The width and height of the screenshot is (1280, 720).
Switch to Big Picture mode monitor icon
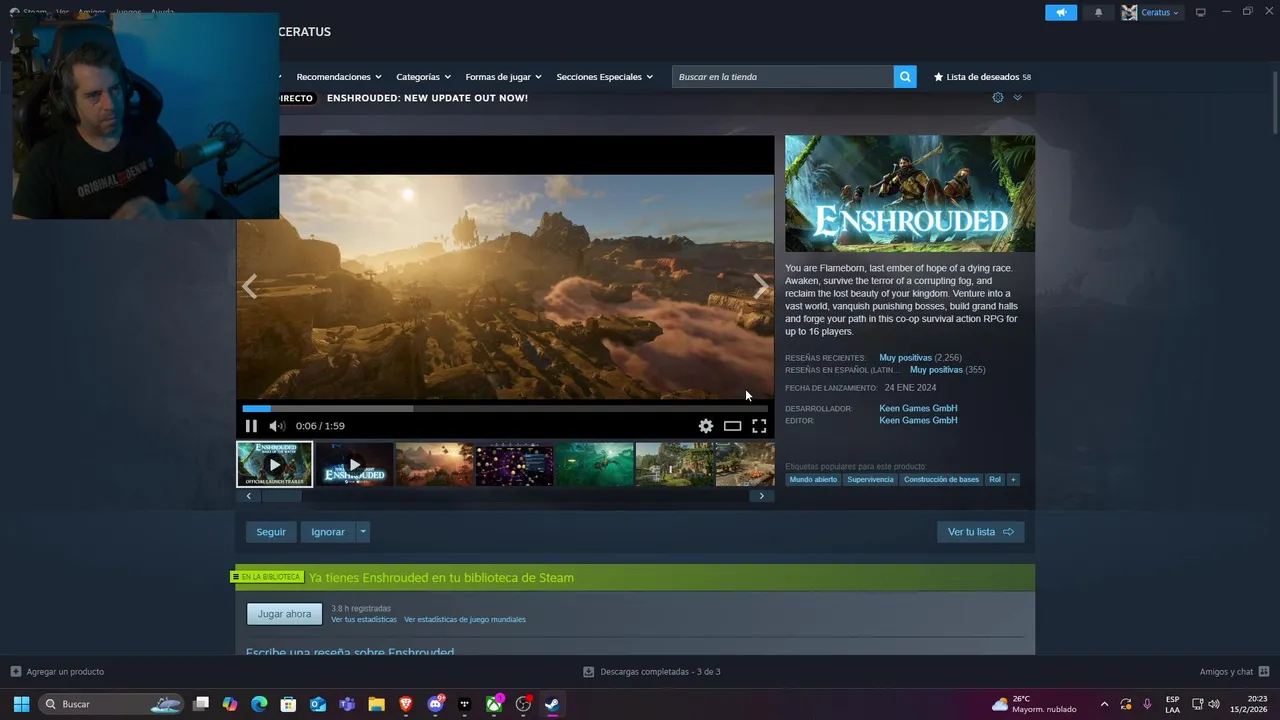pos(1201,13)
